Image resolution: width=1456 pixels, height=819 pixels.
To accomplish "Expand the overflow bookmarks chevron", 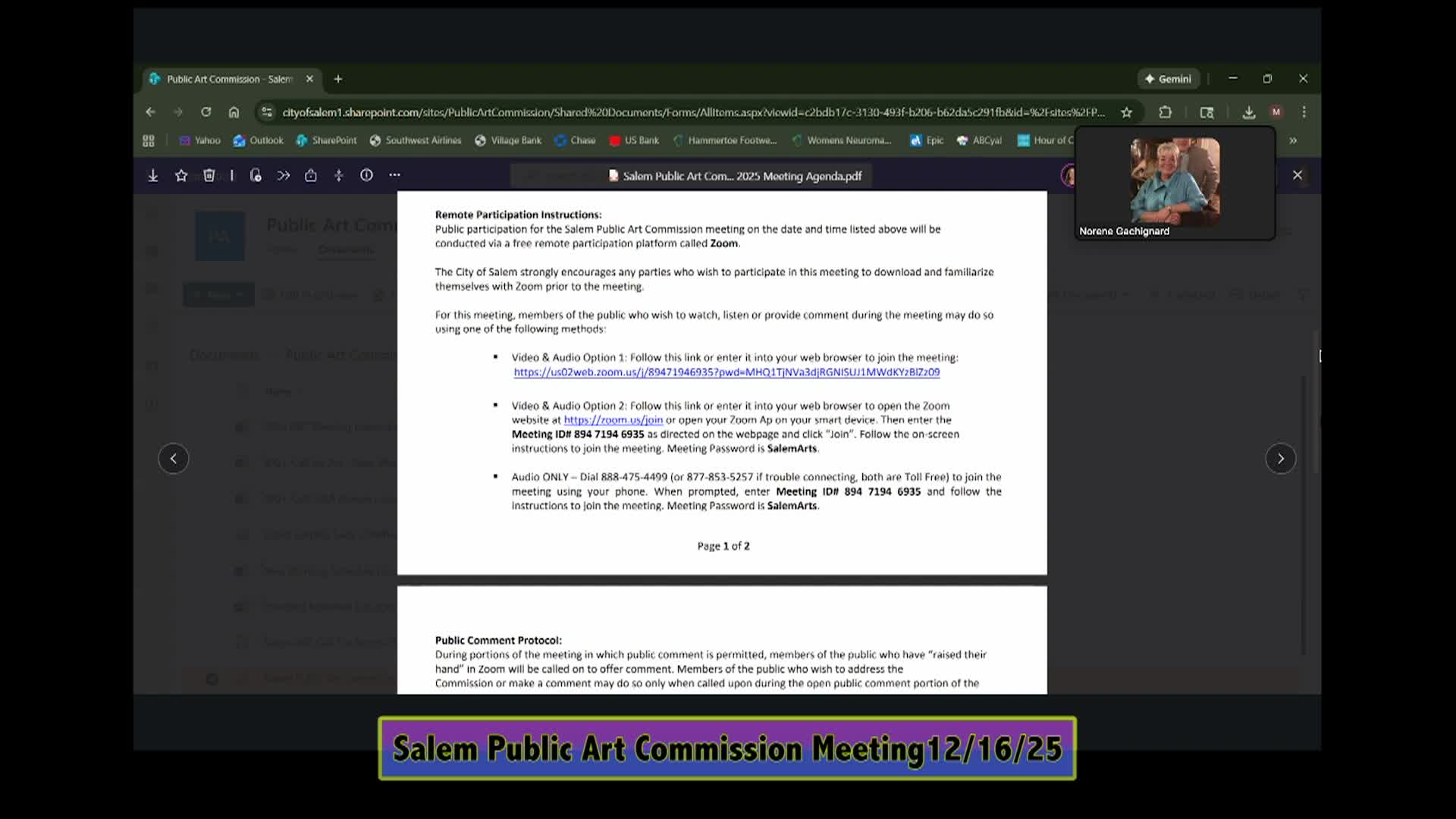I will click(1293, 140).
